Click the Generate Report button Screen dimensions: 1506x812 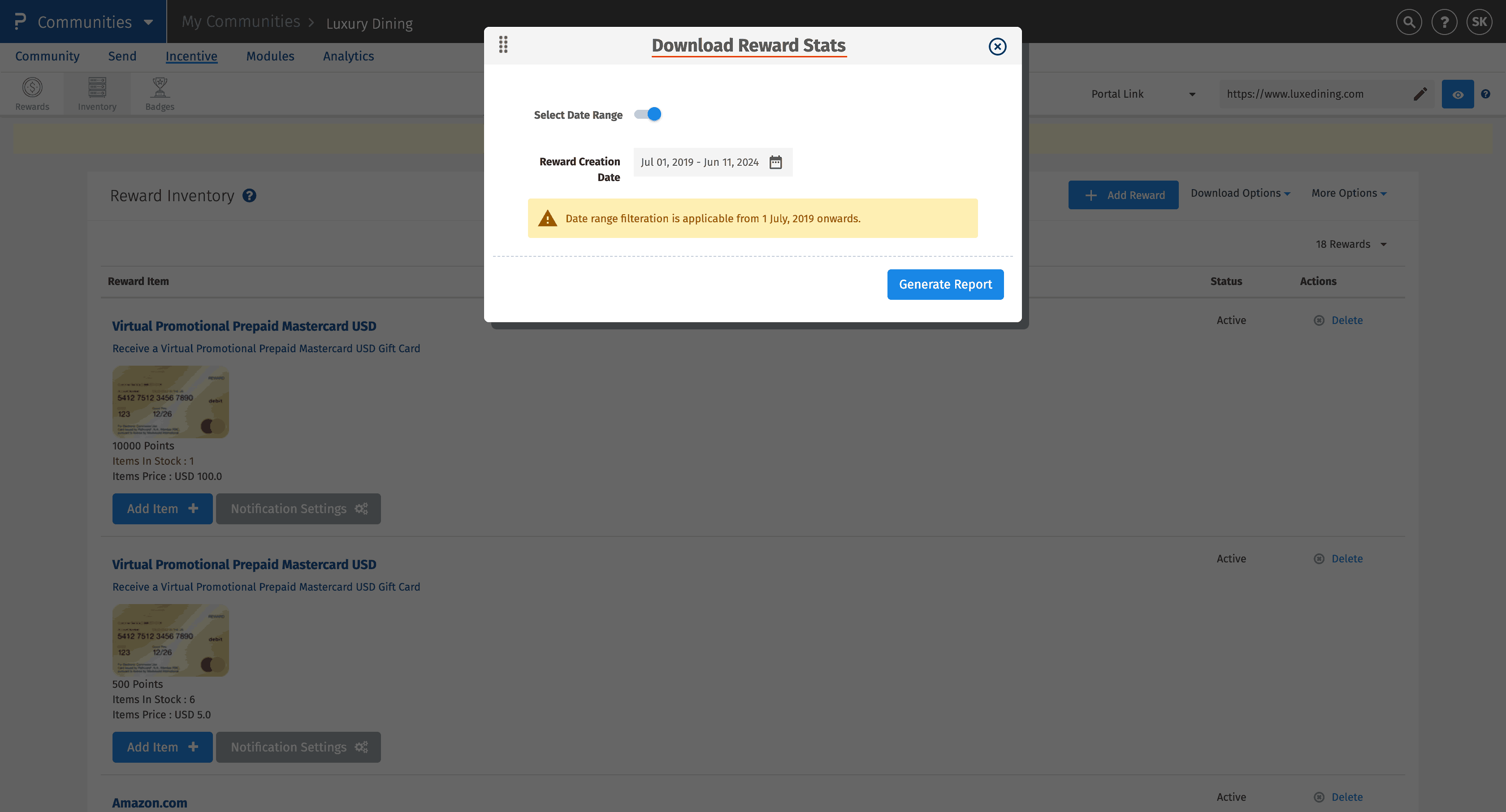tap(945, 284)
